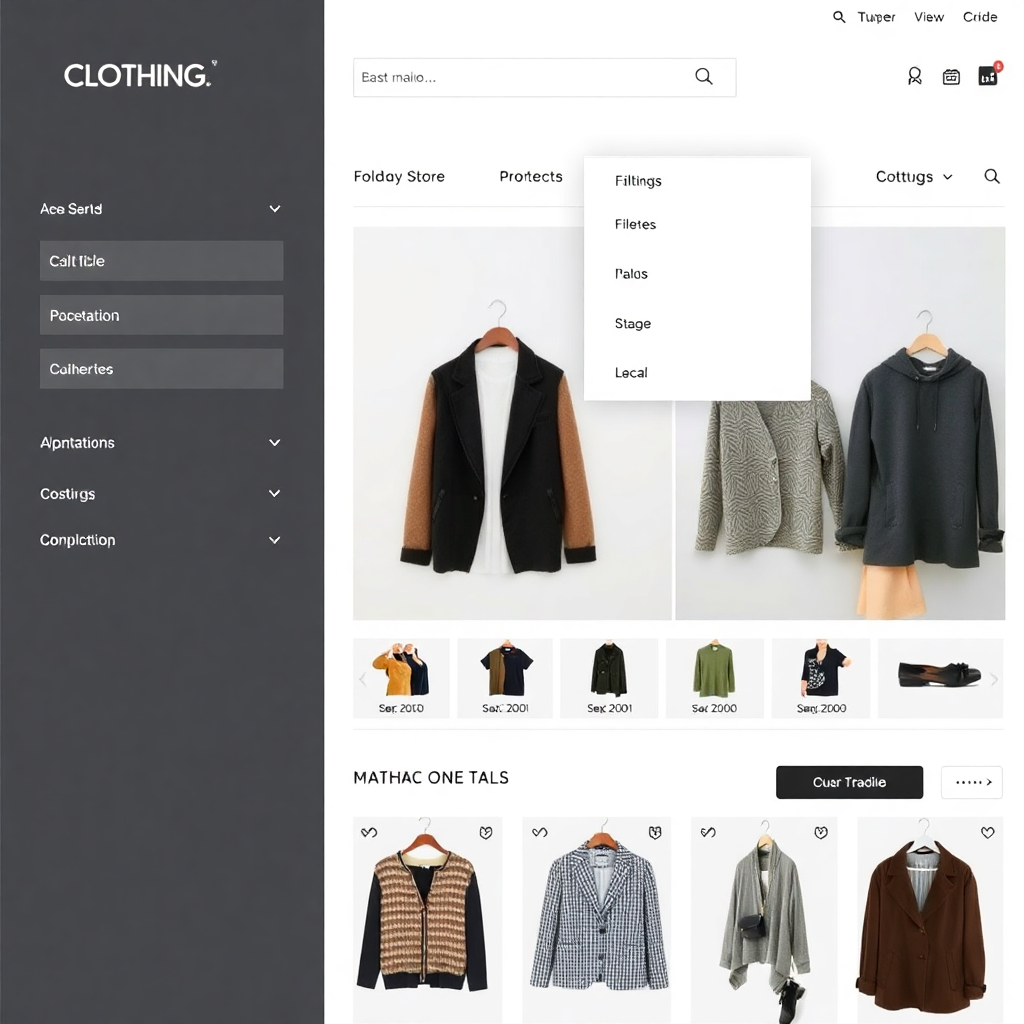The image size is (1024, 1024).
Task: Click the Cuar Tradie button
Action: tap(849, 782)
